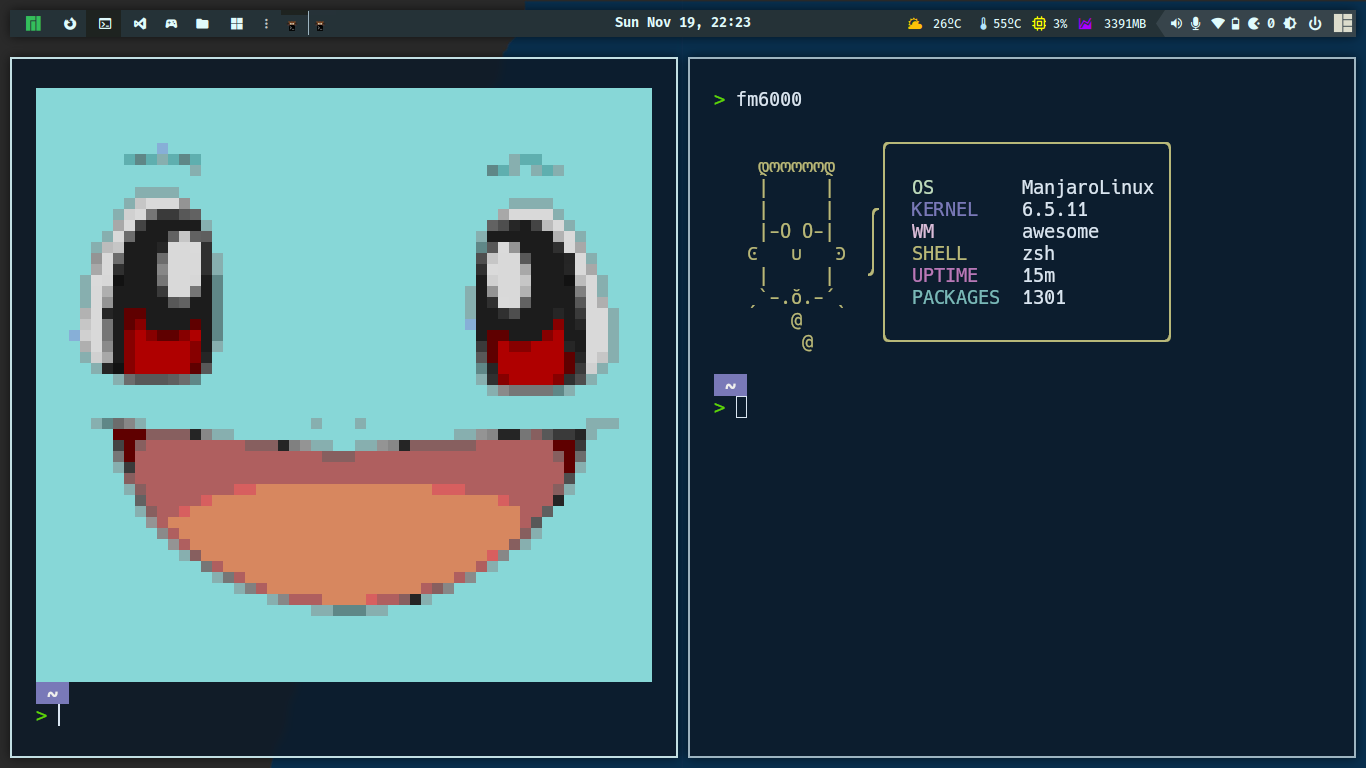Focus the terminal task left of separator

[x=291, y=24]
